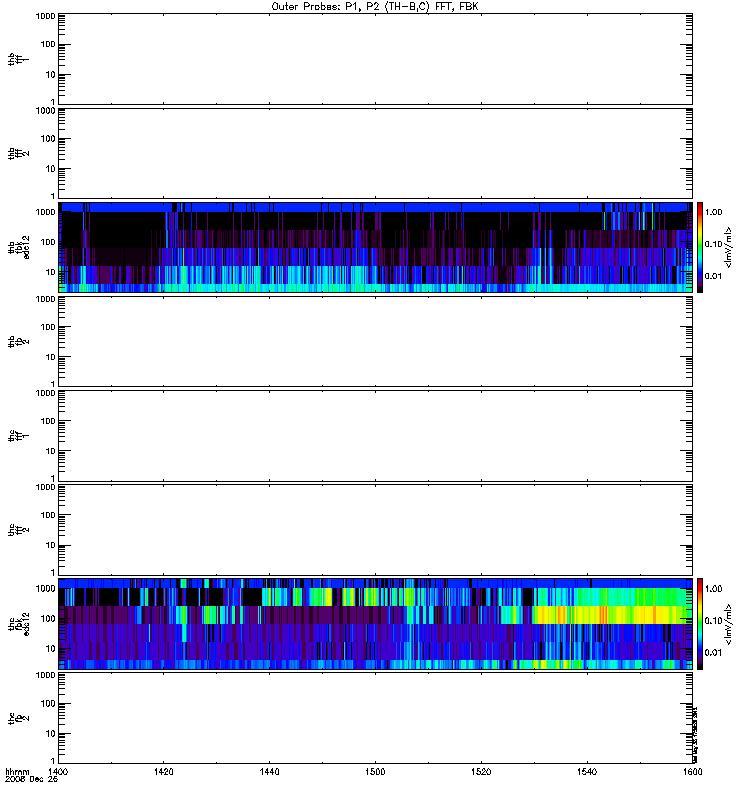Image resolution: width=750 pixels, height=800 pixels.
Task: Click the "10" tick of thb fbk edc12 panel
Action: (x=51, y=272)
